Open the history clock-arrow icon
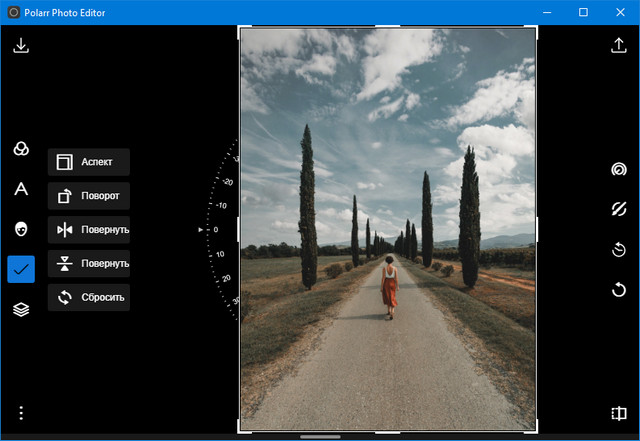The image size is (640, 441). 618,249
